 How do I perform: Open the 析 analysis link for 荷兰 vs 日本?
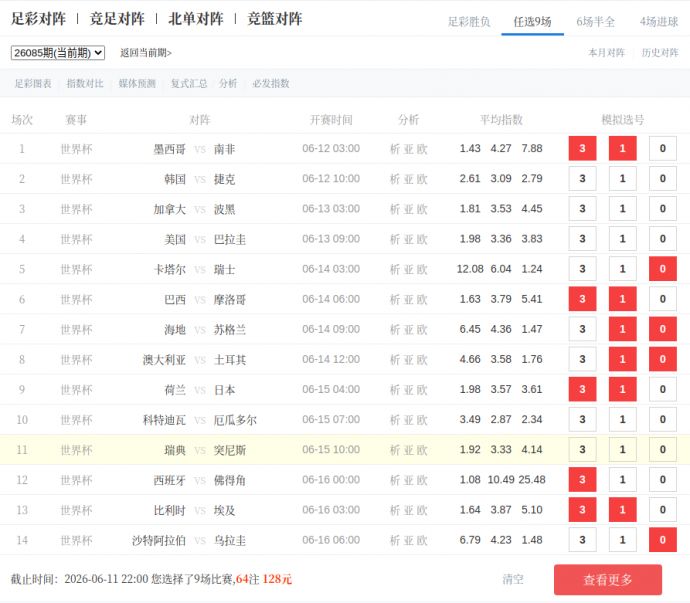pyautogui.click(x=395, y=390)
